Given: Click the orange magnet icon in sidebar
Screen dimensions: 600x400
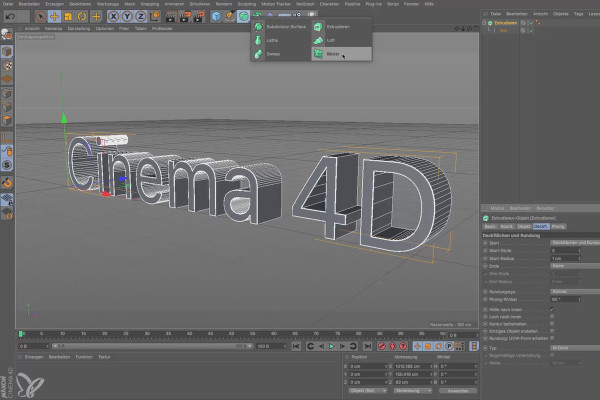Looking at the screenshot, I should click(7, 183).
